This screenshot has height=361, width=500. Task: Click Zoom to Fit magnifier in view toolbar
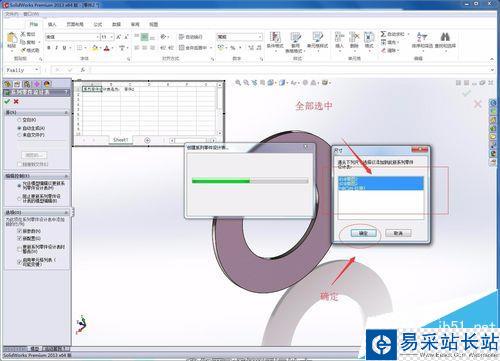point(238,82)
